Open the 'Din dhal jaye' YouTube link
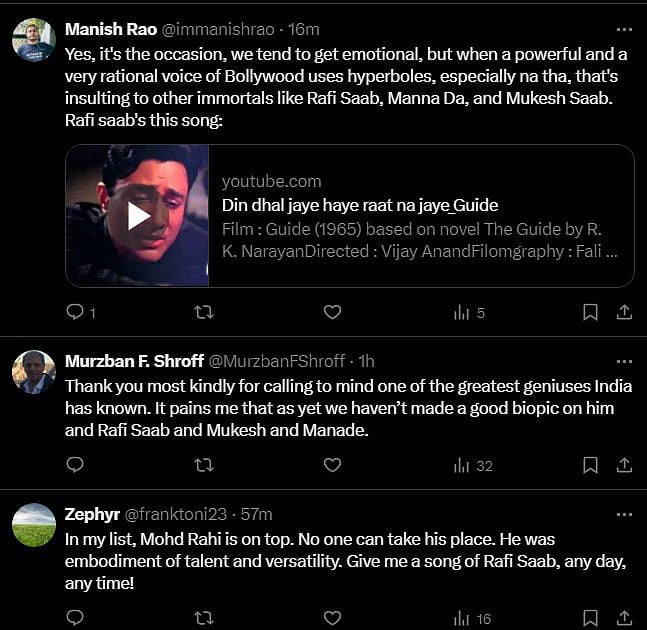 pyautogui.click(x=360, y=205)
